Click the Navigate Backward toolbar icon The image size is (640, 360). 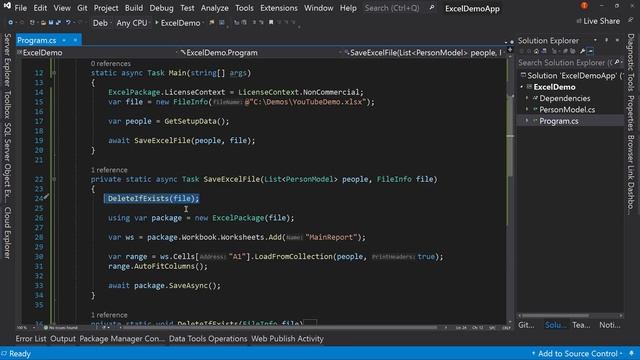tap(11, 23)
